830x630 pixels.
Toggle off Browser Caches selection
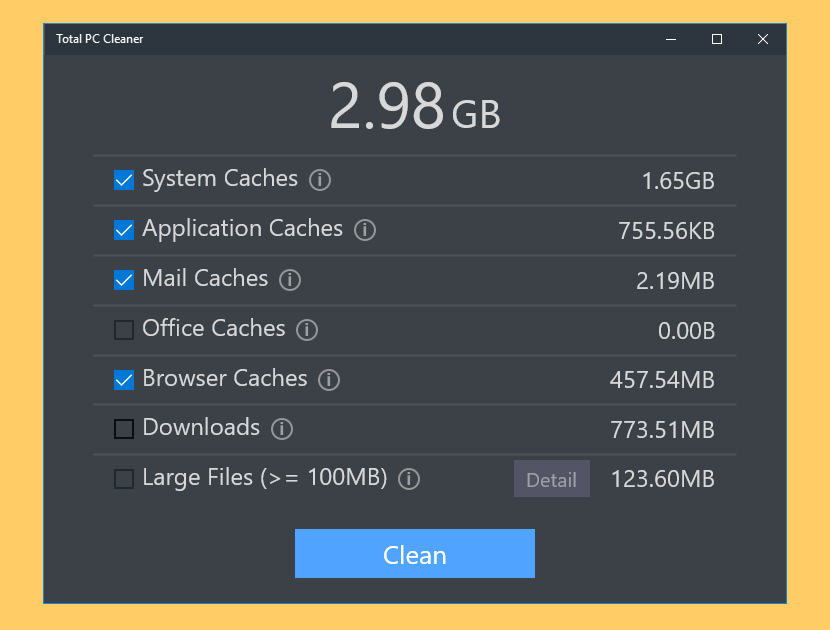pos(123,380)
